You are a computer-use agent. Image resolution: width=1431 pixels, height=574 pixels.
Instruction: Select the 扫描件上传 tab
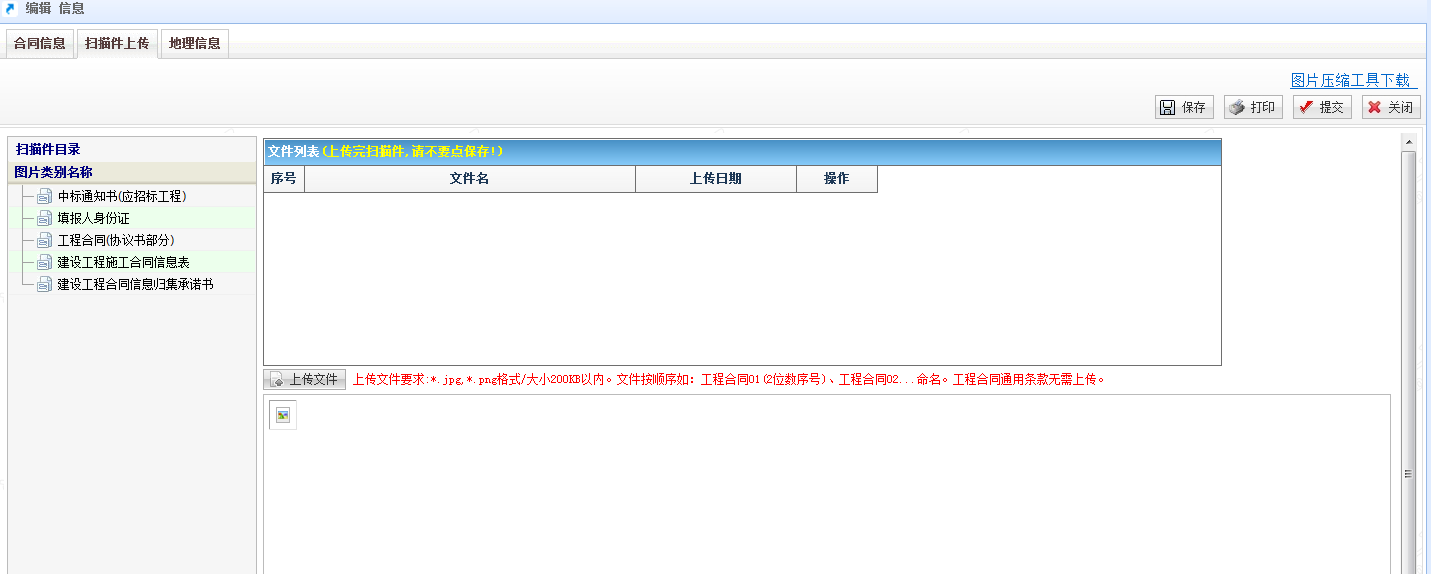click(x=117, y=44)
